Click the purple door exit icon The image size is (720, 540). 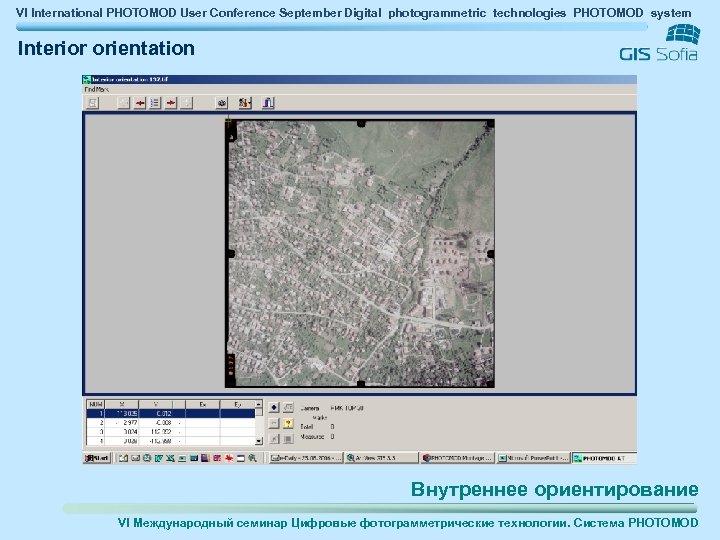coord(268,103)
